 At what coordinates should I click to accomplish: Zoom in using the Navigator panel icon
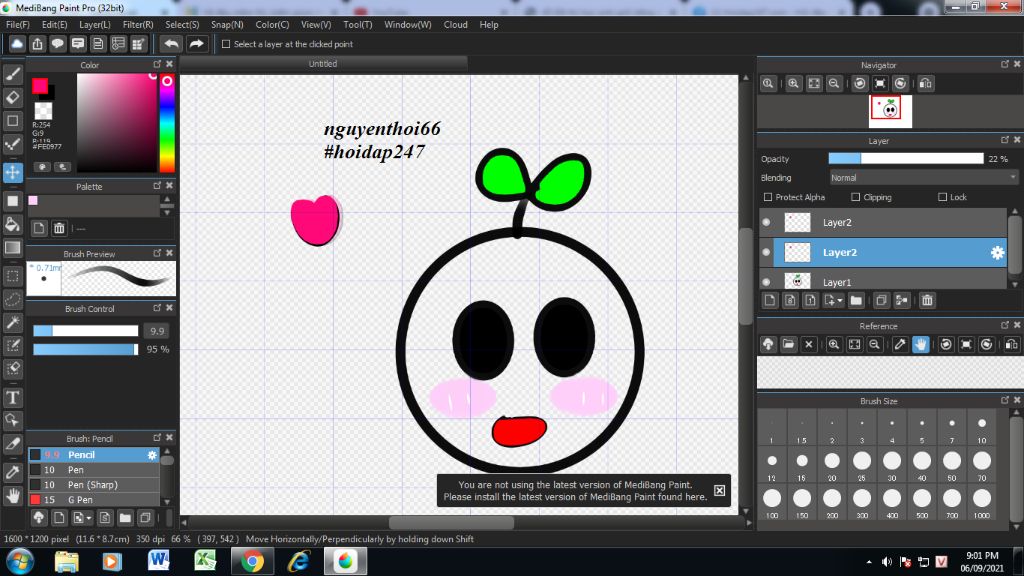[x=793, y=84]
